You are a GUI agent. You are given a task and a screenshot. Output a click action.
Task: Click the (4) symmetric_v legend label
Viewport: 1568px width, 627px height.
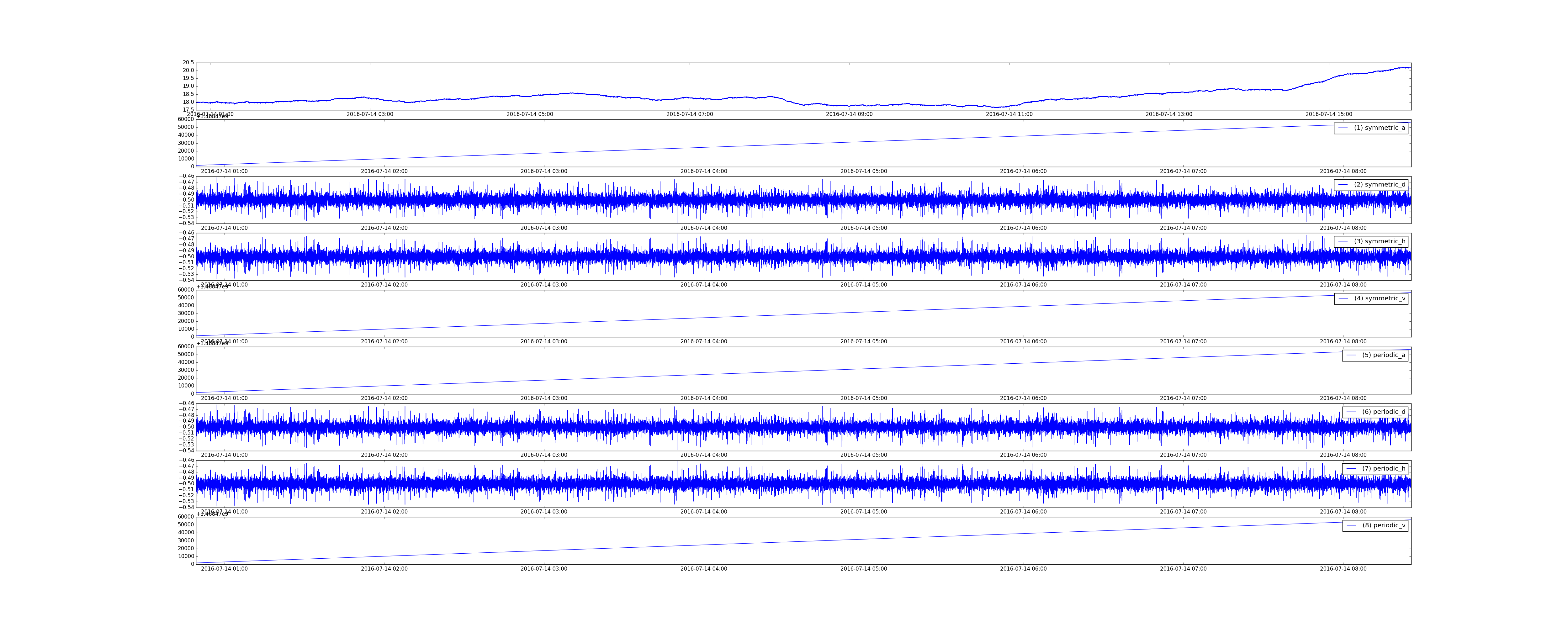(1379, 298)
